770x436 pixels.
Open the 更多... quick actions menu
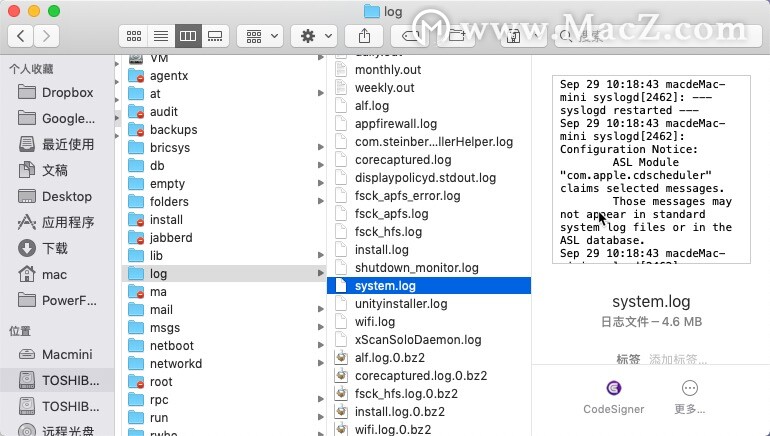click(689, 397)
